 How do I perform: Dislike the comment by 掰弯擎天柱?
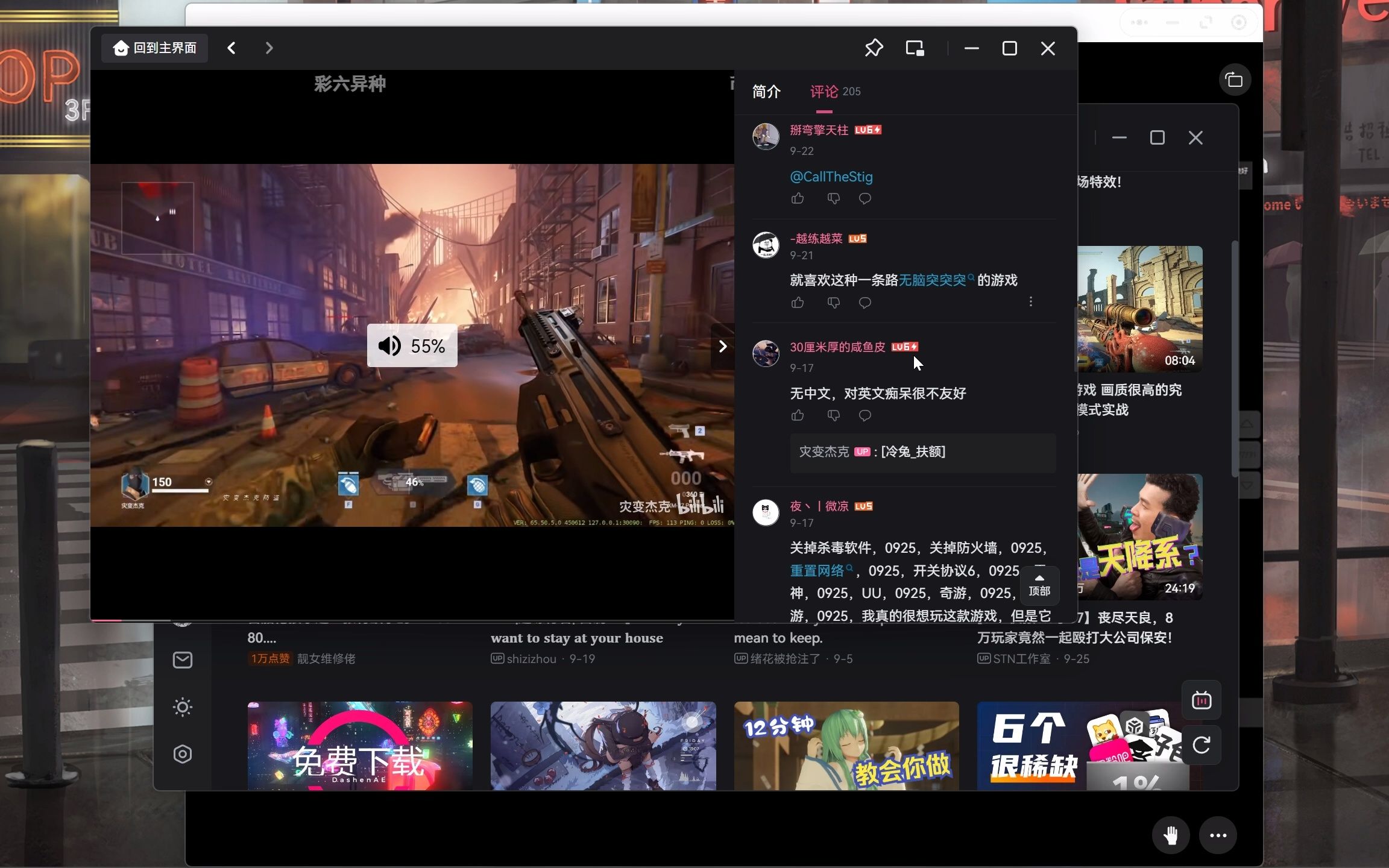(x=833, y=198)
